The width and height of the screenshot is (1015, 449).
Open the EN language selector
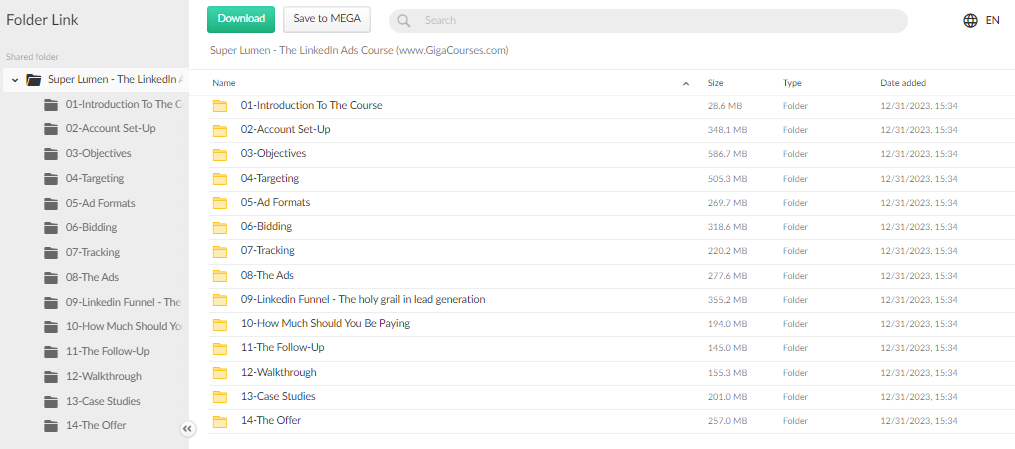(x=992, y=20)
